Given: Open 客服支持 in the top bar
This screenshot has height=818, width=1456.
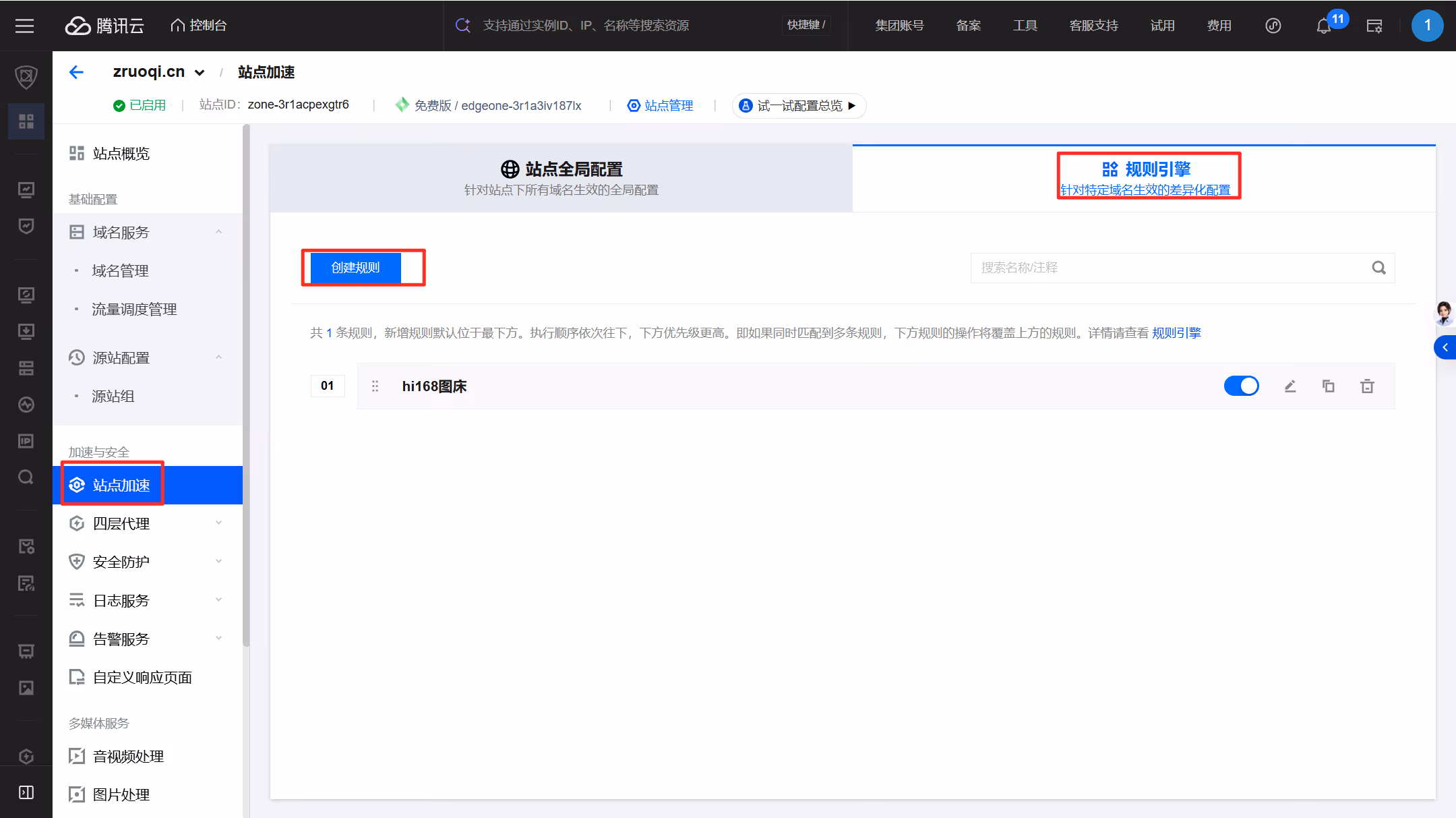Looking at the screenshot, I should click(x=1093, y=26).
